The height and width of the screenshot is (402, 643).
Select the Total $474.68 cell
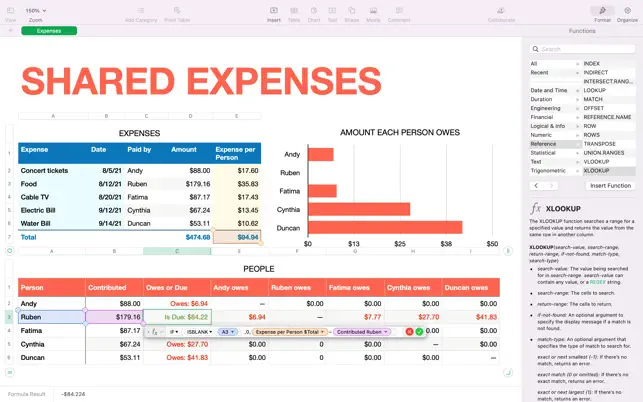pyautogui.click(x=190, y=237)
